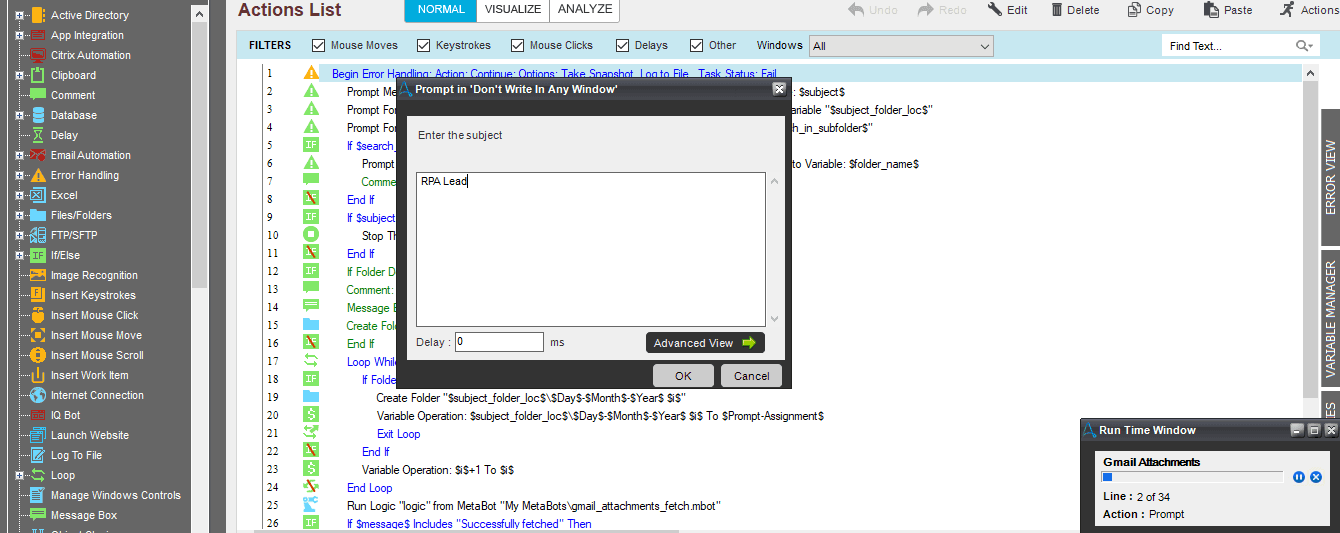Viewport: 1340px width, 533px height.
Task: Switch to the VISUALIZE tab
Action: click(x=513, y=10)
